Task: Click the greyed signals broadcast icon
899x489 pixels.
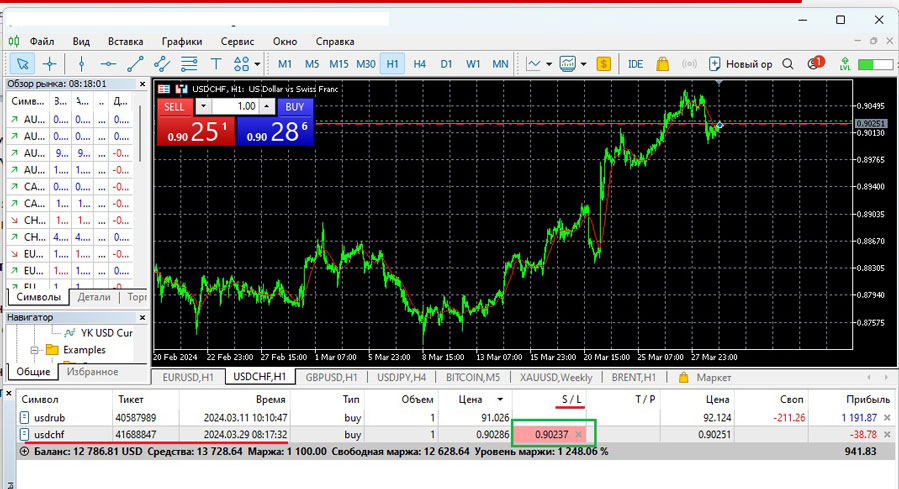Action: coord(689,64)
